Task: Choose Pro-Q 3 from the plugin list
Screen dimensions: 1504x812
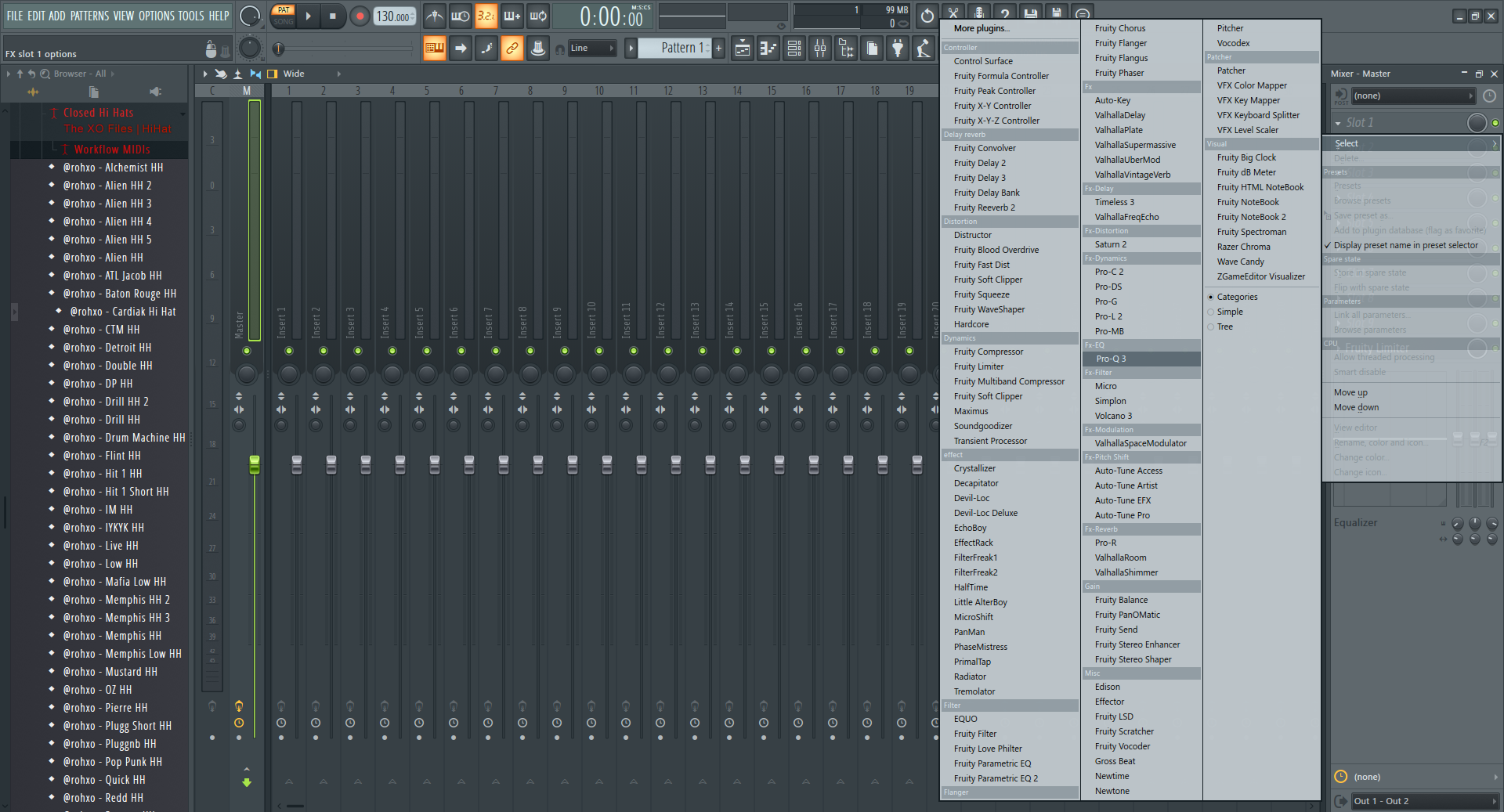Action: click(1141, 359)
